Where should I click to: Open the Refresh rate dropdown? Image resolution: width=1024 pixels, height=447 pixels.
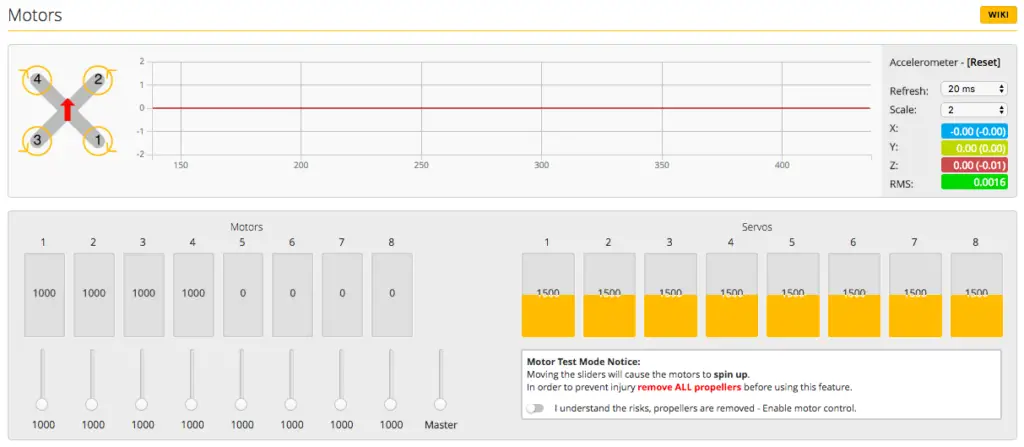(x=973, y=90)
